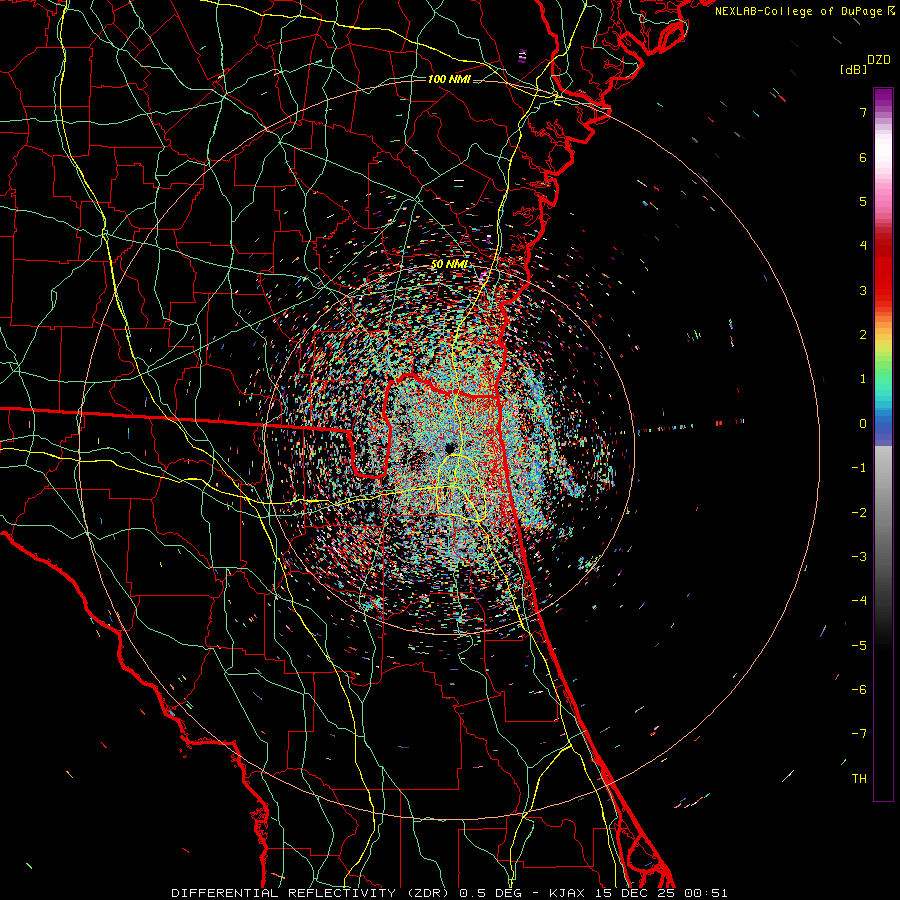Image resolution: width=900 pixels, height=900 pixels.
Task: Pick the -5 dB scale label
Action: coord(859,646)
